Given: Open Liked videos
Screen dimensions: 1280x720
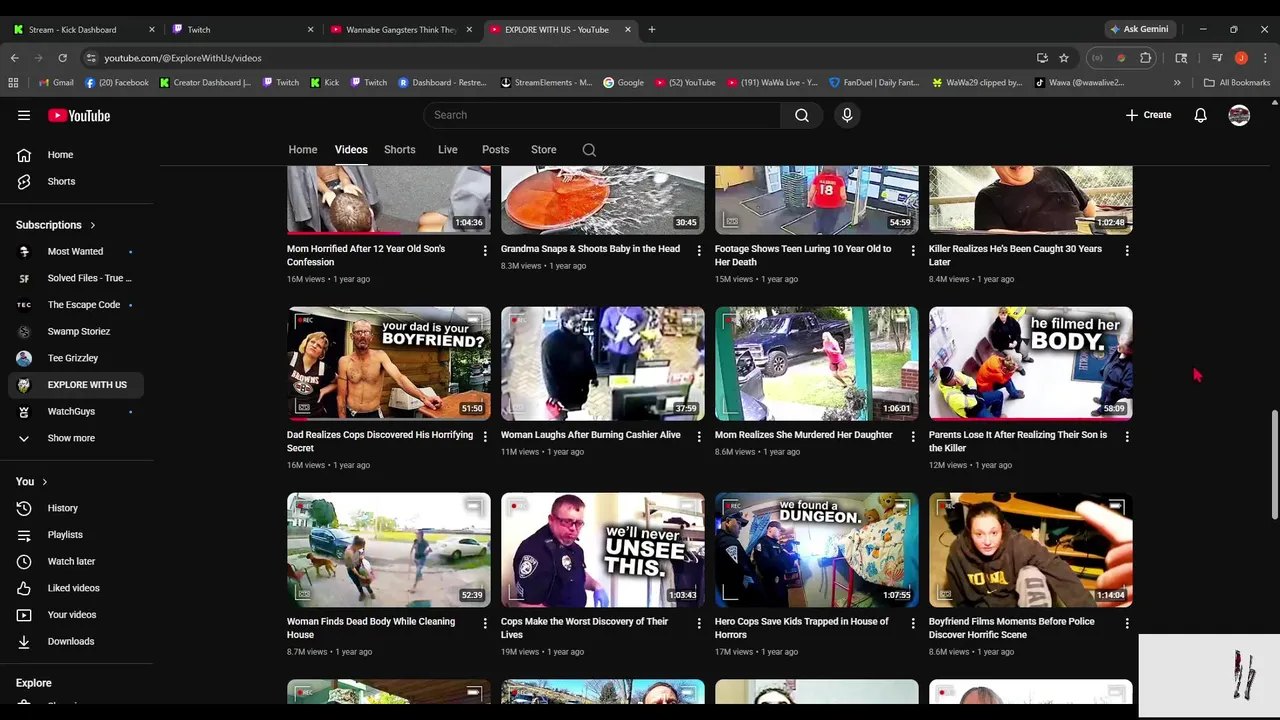Looking at the screenshot, I should (x=77, y=588).
